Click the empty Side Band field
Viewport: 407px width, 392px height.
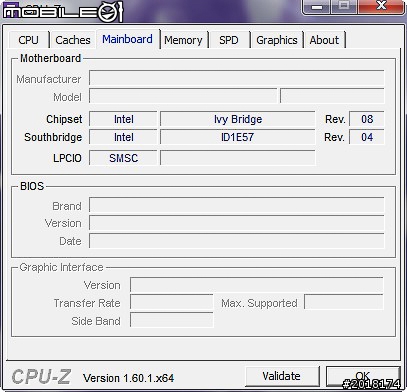click(172, 320)
